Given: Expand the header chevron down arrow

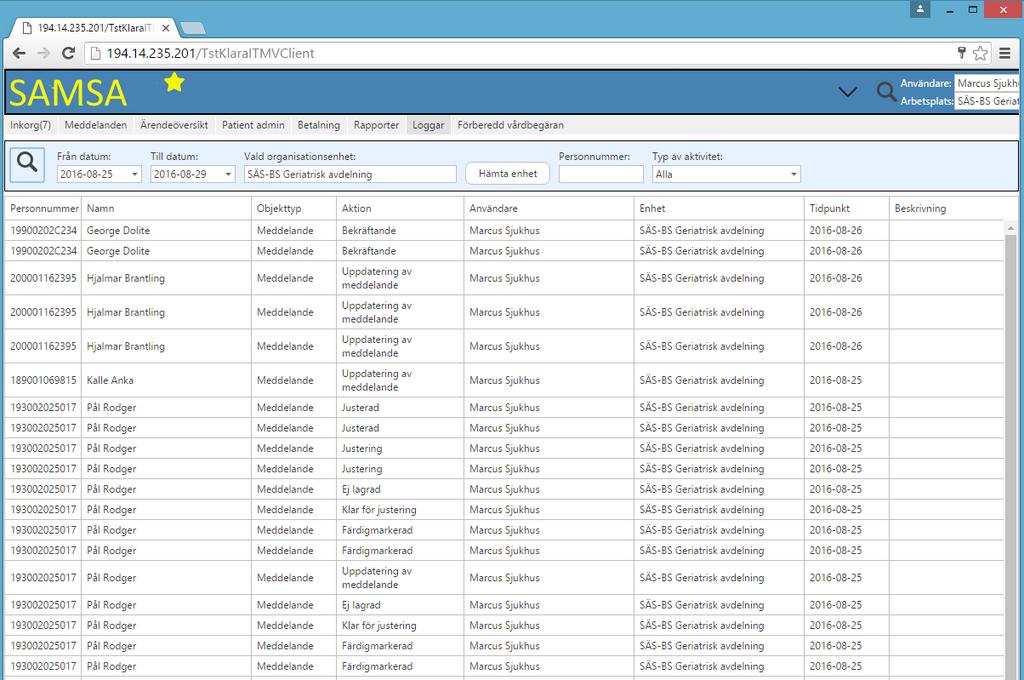Looking at the screenshot, I should (848, 92).
